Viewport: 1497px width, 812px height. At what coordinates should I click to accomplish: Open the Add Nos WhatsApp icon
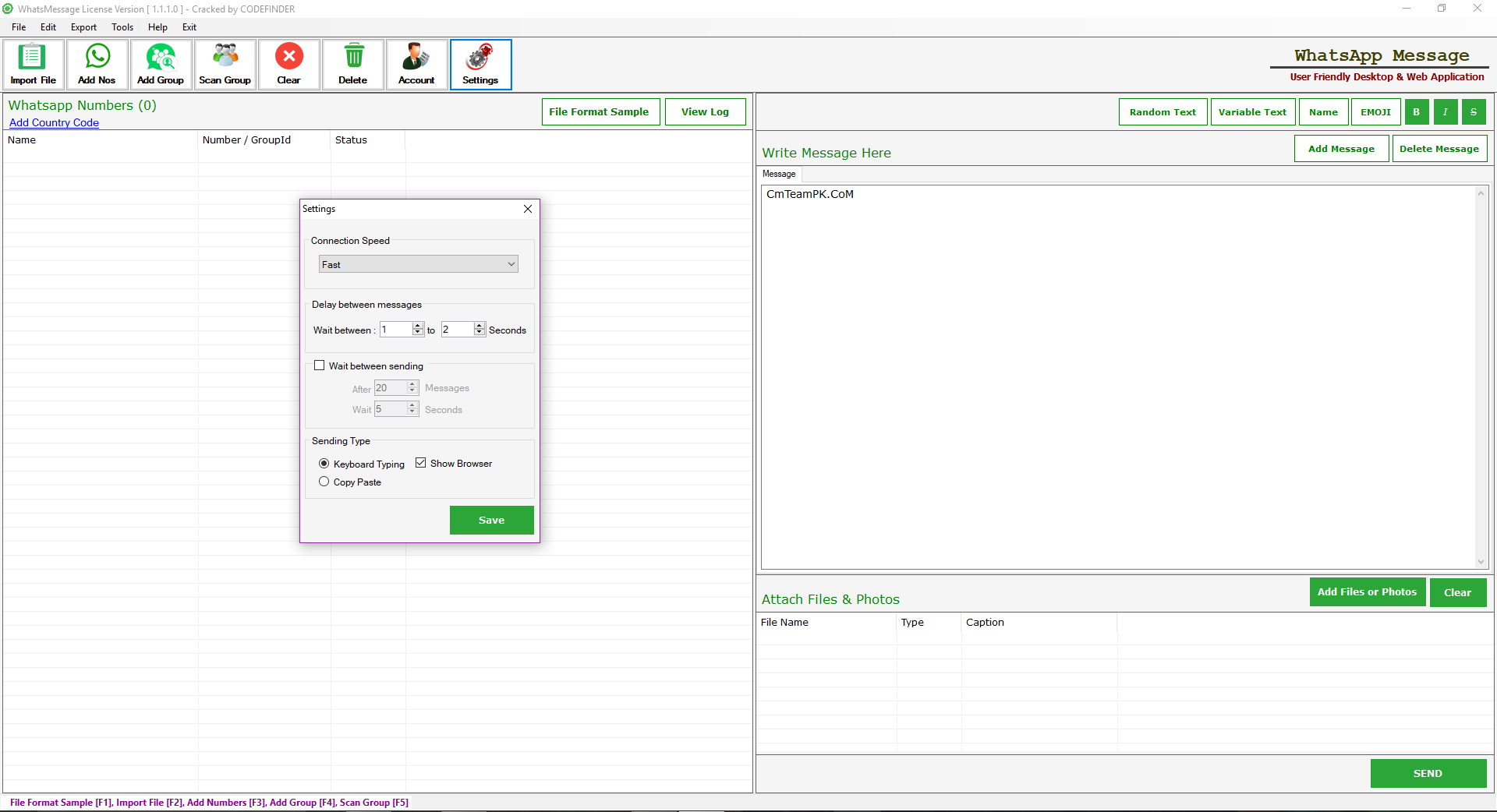(x=97, y=65)
